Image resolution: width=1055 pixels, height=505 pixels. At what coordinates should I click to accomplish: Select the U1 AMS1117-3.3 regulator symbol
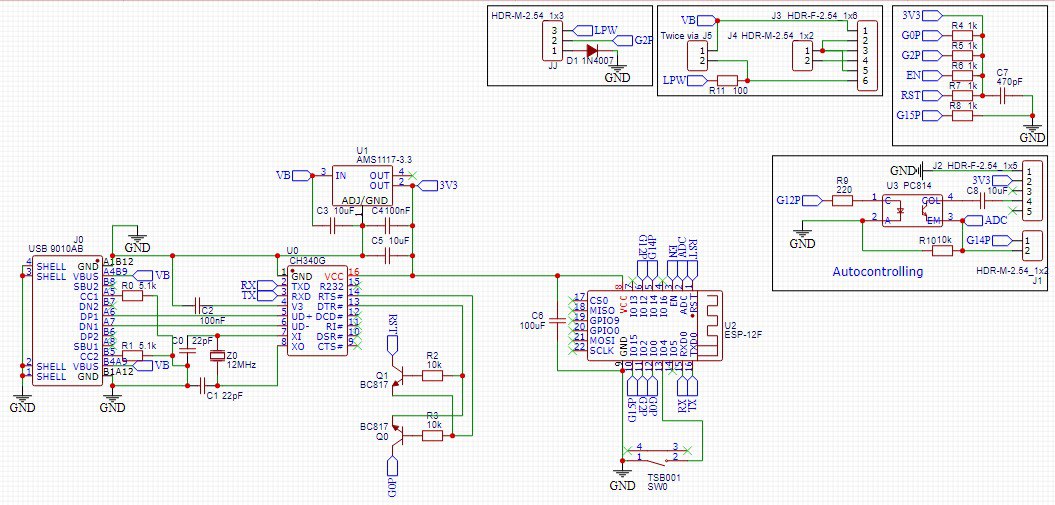click(364, 188)
